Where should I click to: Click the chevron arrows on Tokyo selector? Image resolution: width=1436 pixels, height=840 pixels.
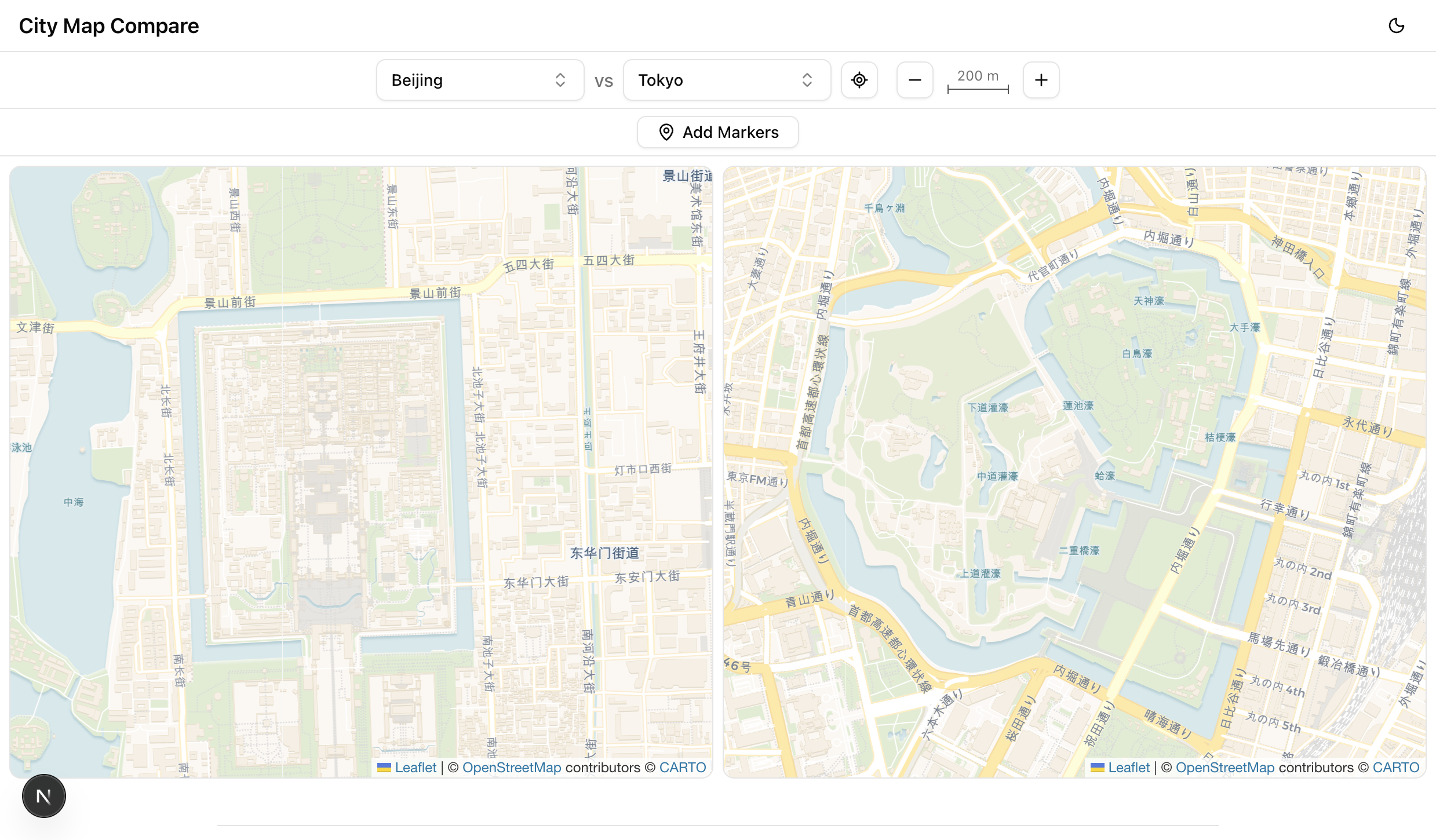(x=807, y=80)
